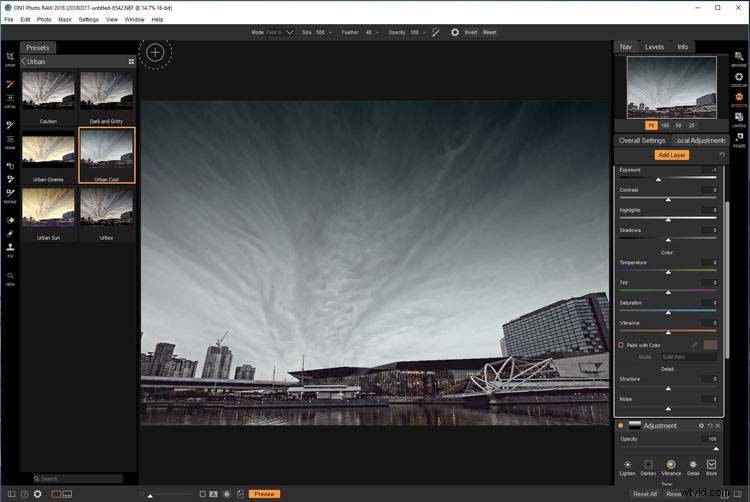Remove the Adjustment filter
Viewport: 750px width, 502px height.
[717, 426]
